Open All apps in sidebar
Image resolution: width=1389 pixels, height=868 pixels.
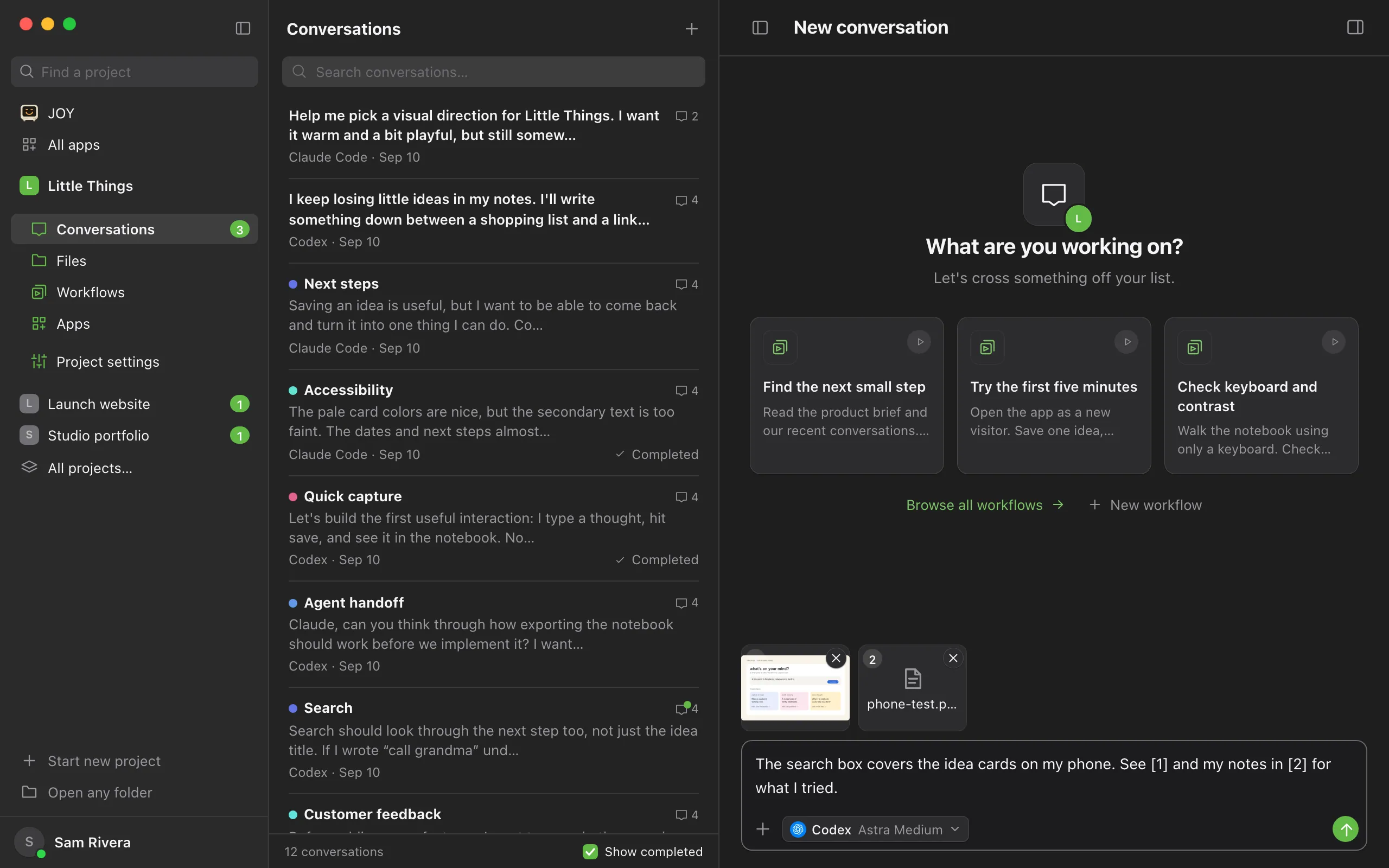click(135, 145)
